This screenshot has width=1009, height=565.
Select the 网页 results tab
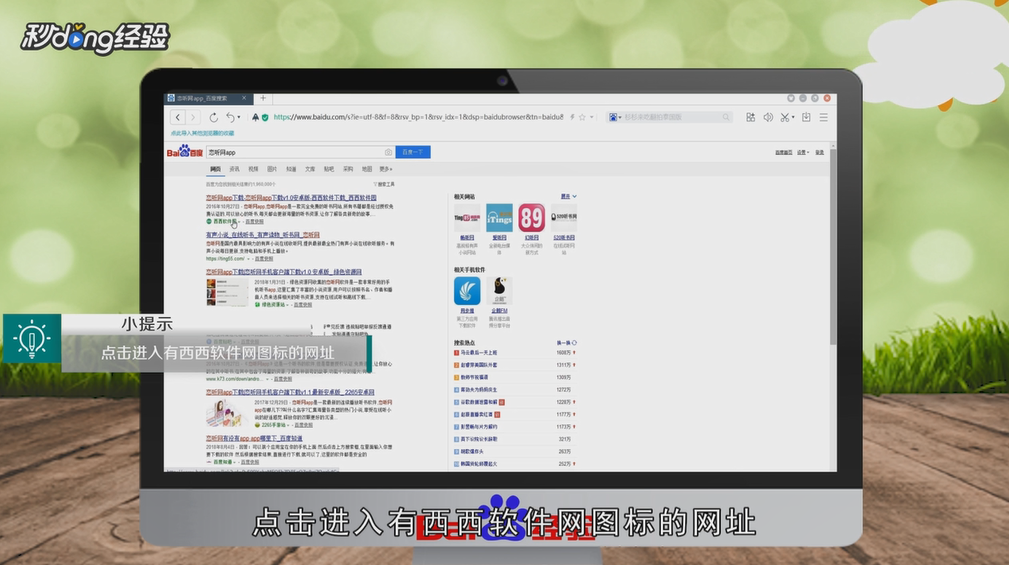click(x=216, y=169)
